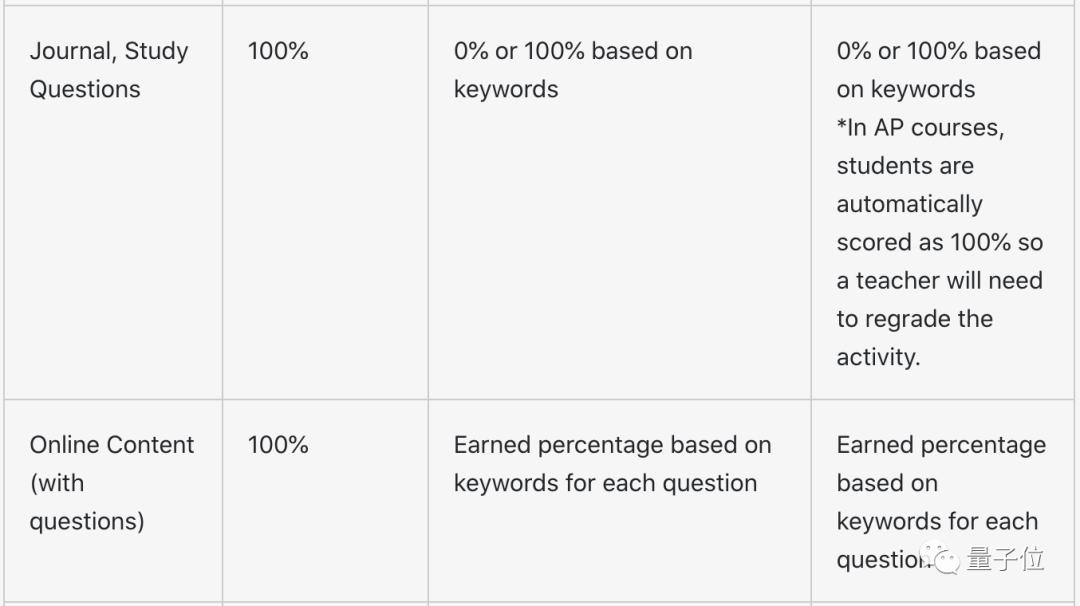Click the "scored as 100% so" line
The height and width of the screenshot is (606, 1080).
[x=939, y=243]
